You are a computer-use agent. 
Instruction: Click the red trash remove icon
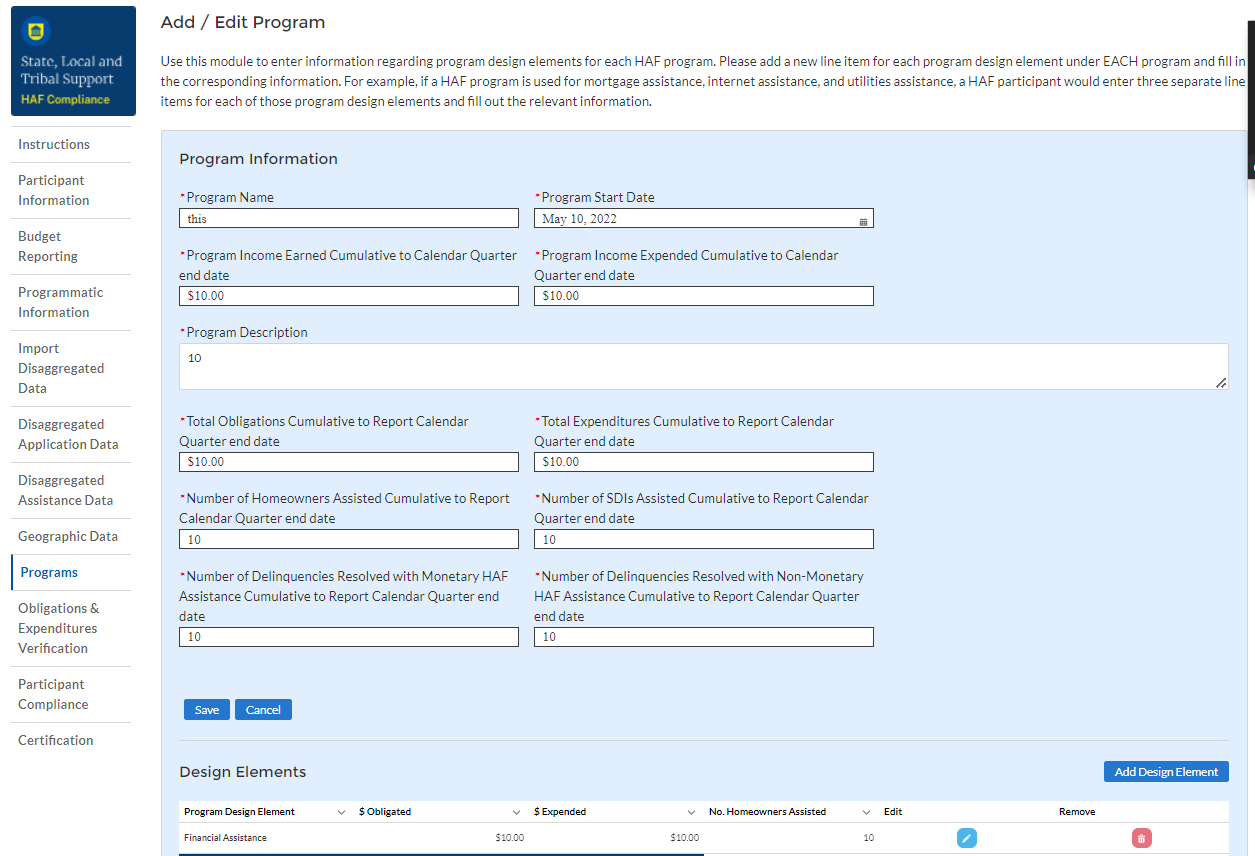point(1141,838)
